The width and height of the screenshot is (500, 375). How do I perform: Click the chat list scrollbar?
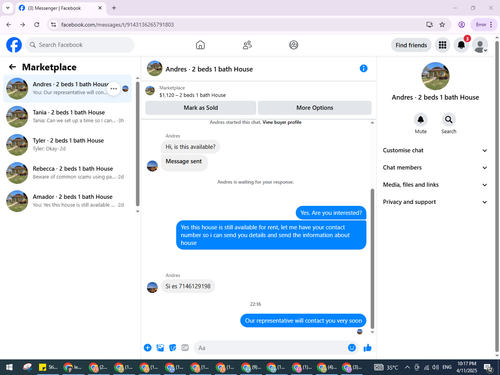pyautogui.click(x=137, y=143)
